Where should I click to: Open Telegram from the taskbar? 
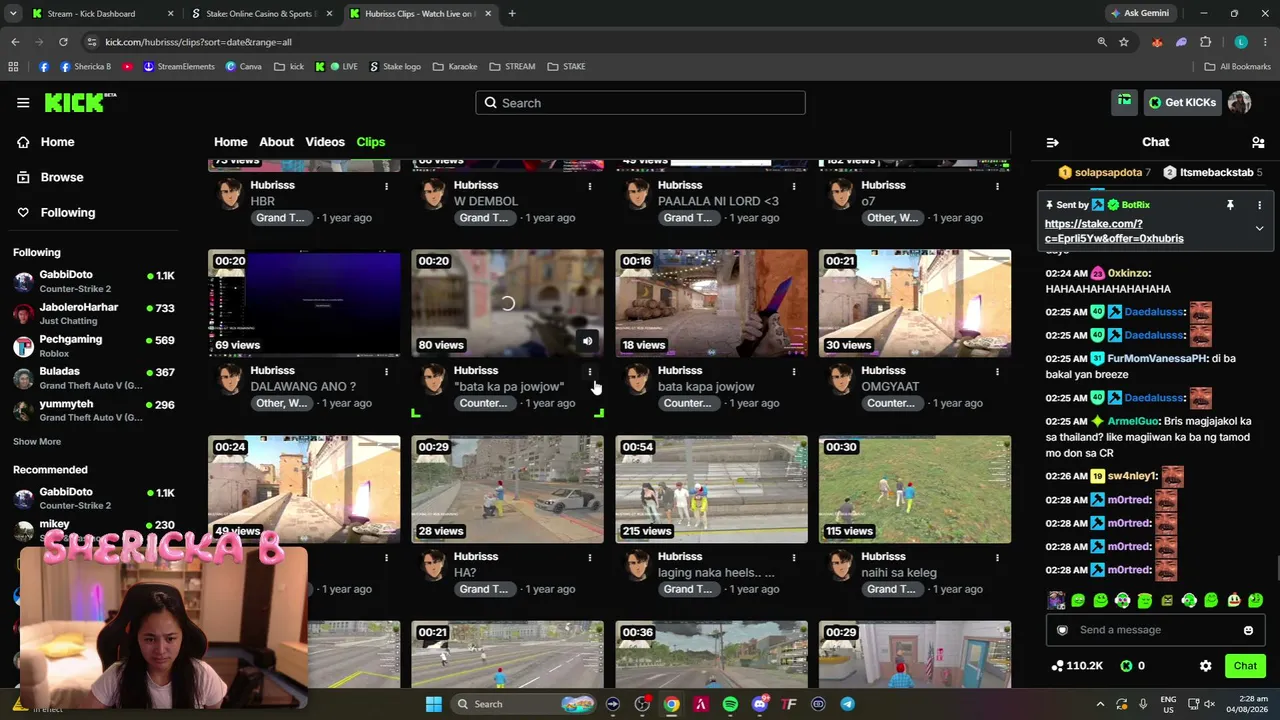click(x=847, y=704)
